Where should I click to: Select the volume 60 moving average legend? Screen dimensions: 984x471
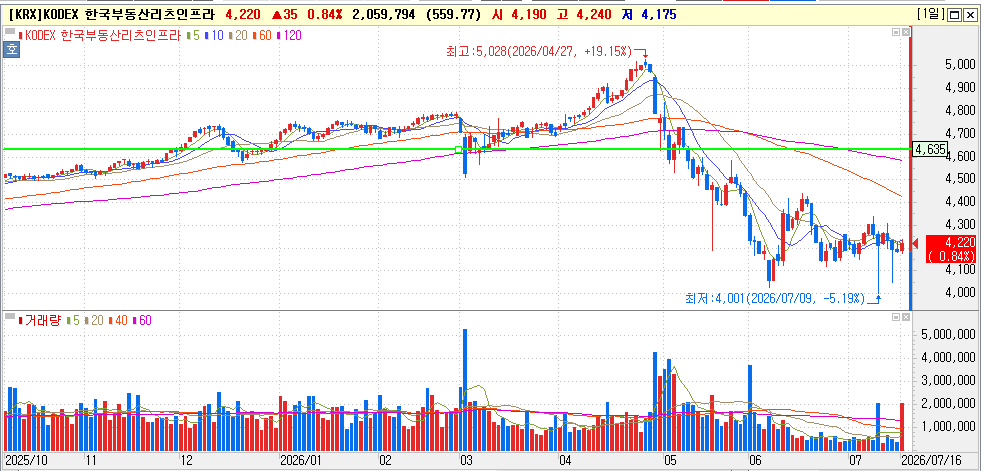click(140, 320)
